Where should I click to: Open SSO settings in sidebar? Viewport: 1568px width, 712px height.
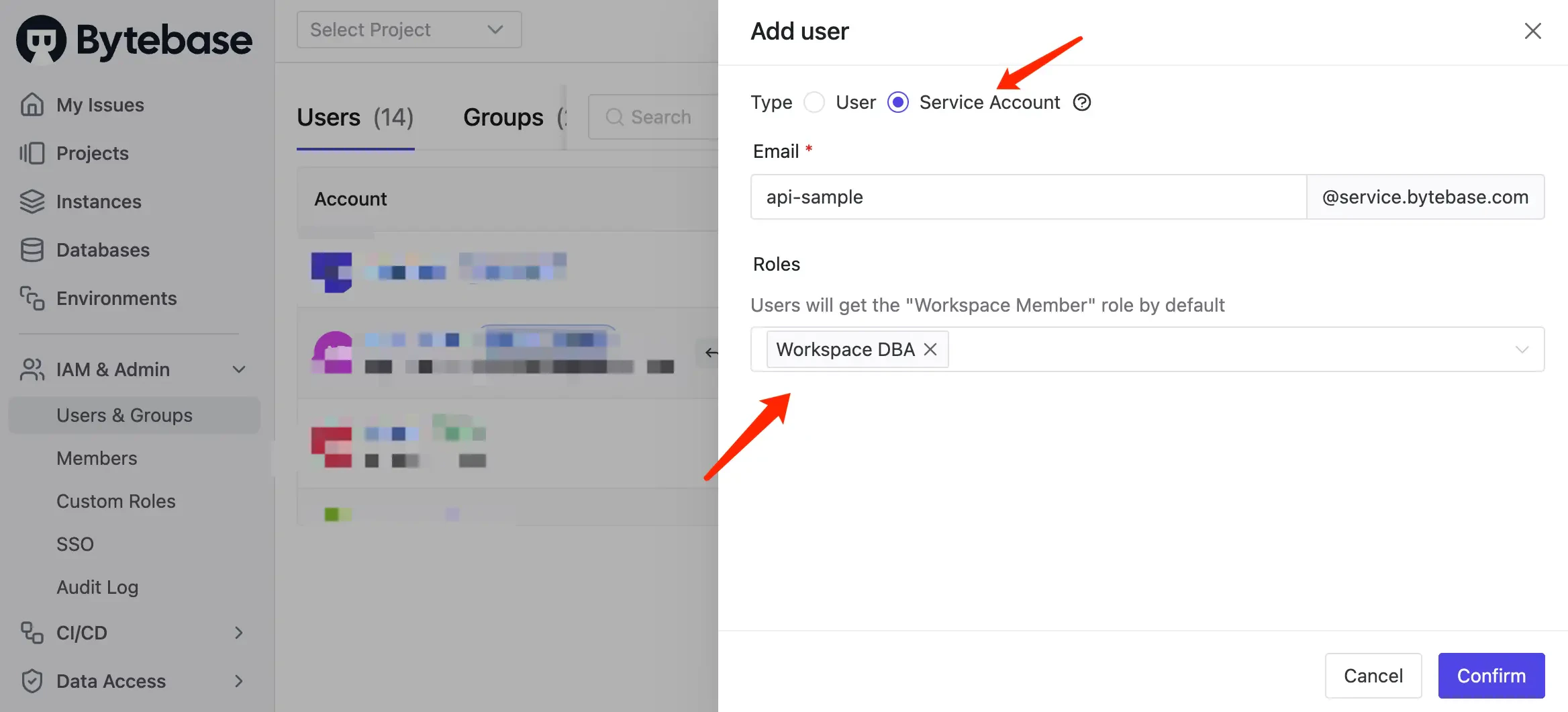(75, 544)
